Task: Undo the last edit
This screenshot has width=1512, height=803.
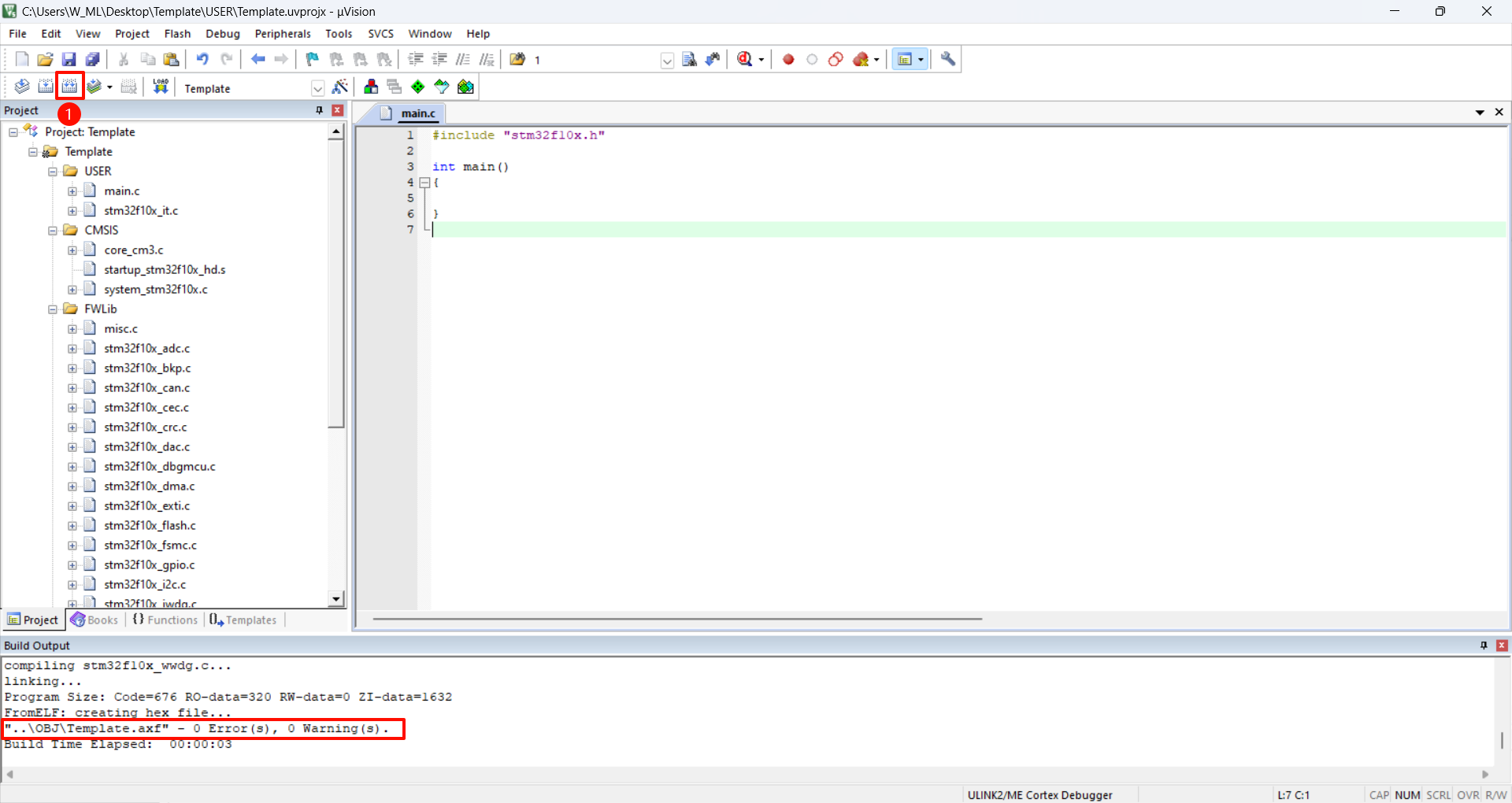Action: [202, 59]
